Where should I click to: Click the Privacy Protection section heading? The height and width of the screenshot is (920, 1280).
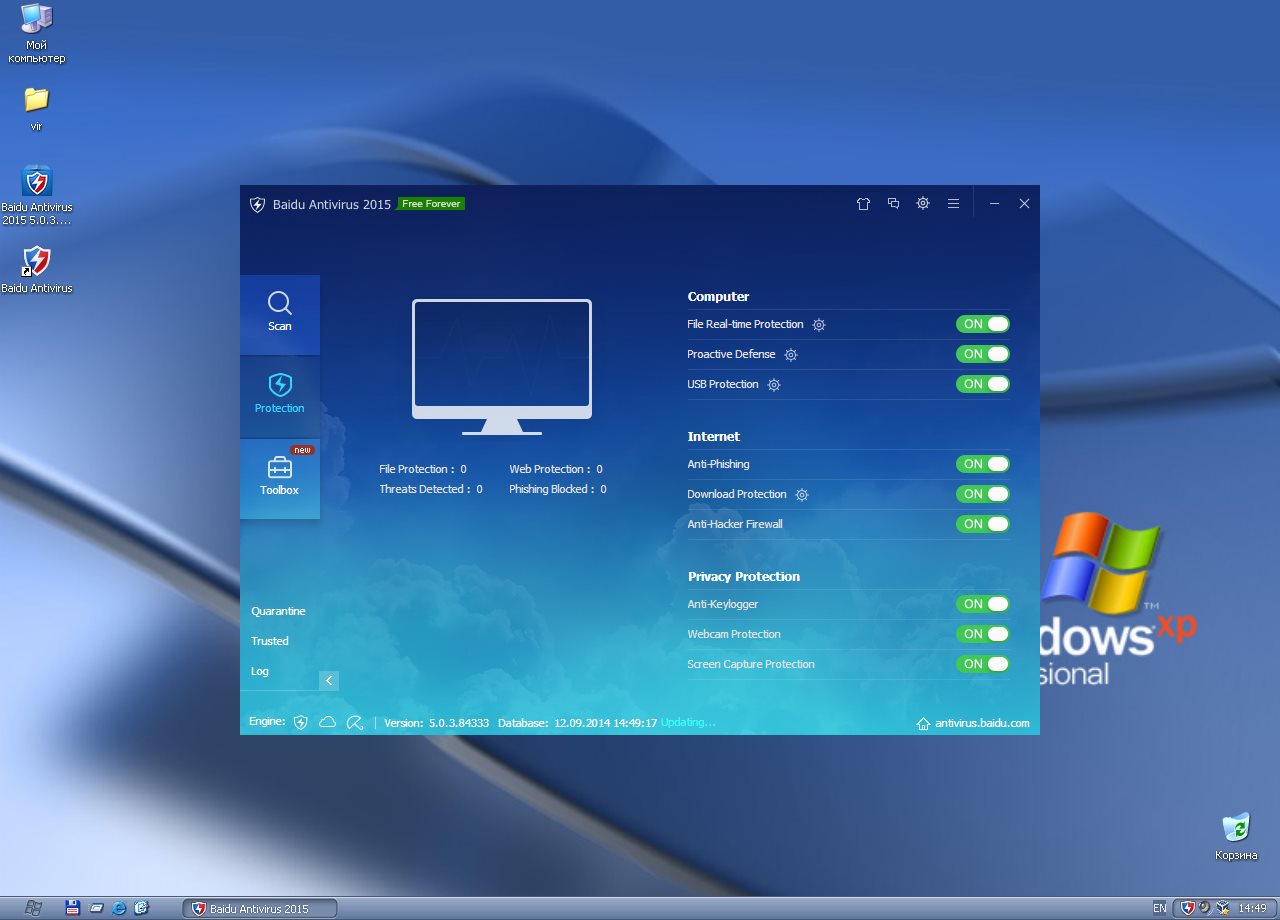pyautogui.click(x=744, y=577)
